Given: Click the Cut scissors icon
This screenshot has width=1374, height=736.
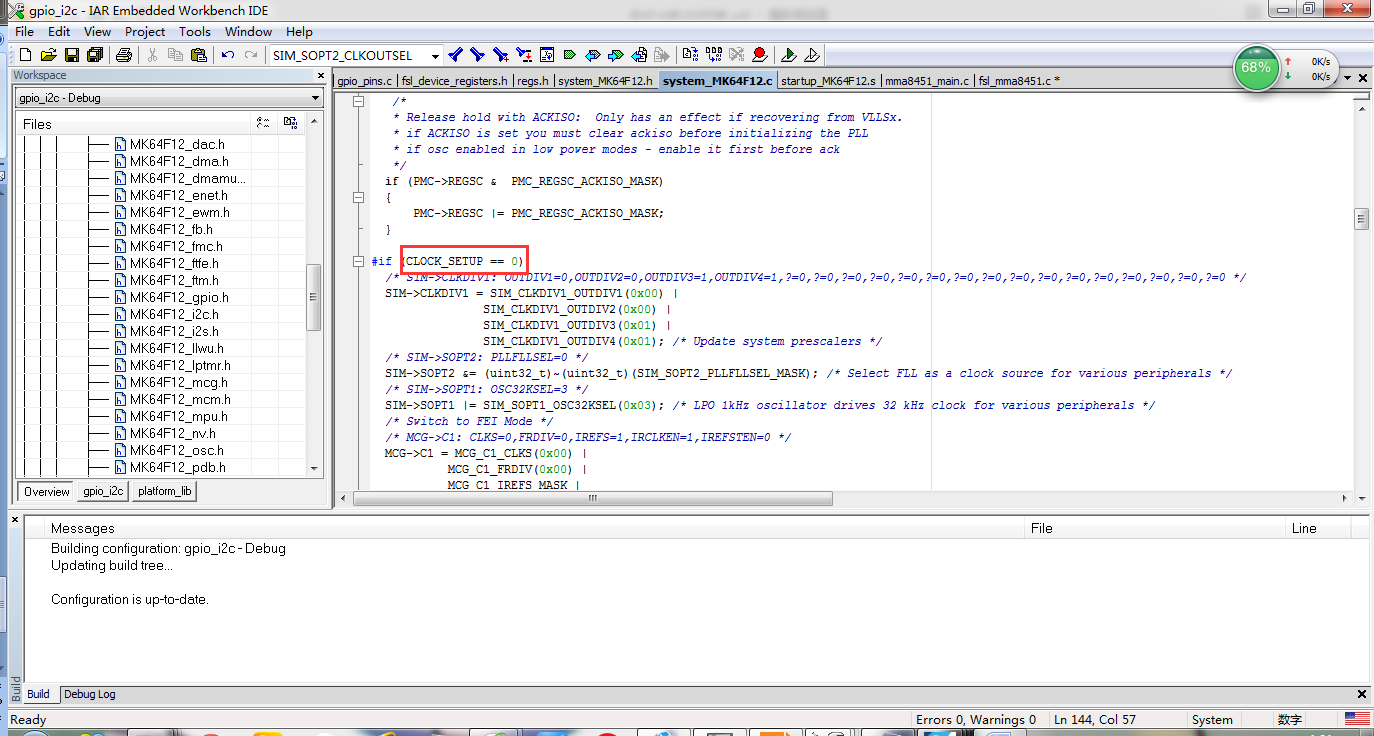Looking at the screenshot, I should pyautogui.click(x=153, y=55).
